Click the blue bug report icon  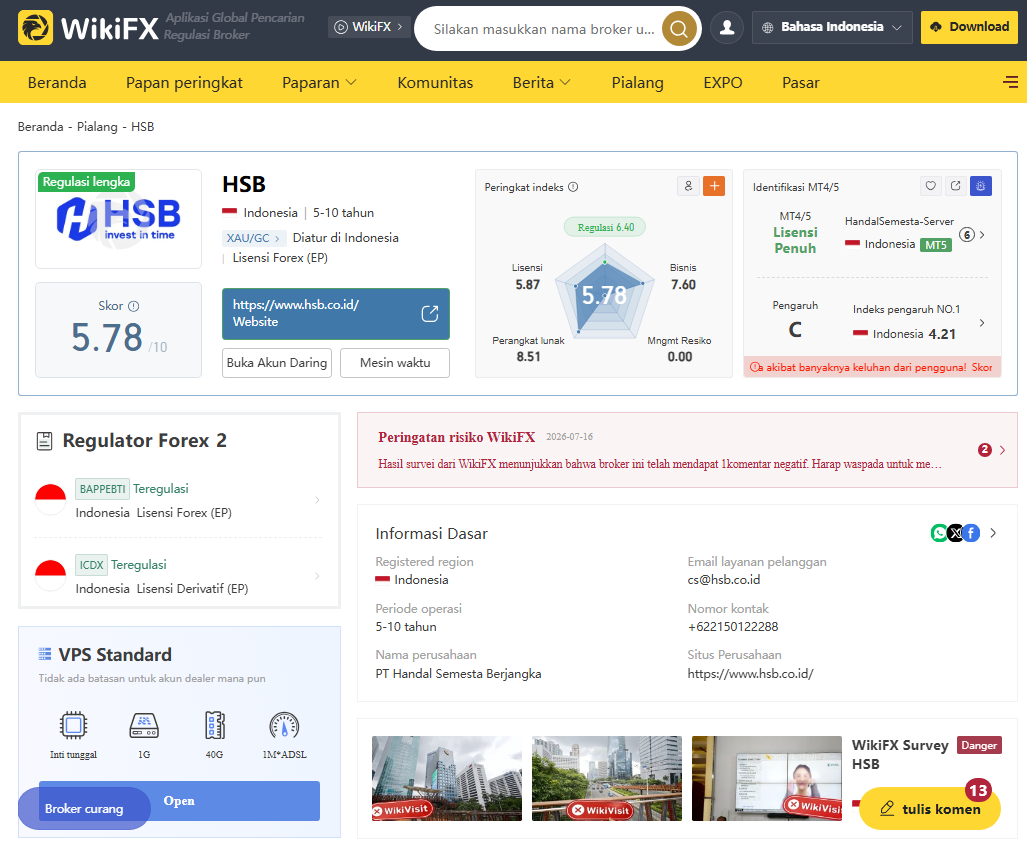(980, 186)
